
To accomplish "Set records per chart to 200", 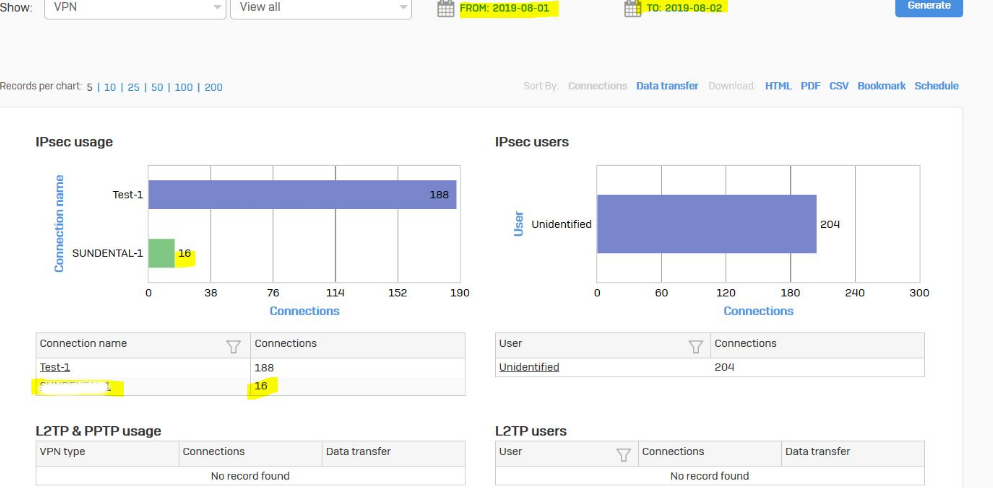I will [x=213, y=87].
